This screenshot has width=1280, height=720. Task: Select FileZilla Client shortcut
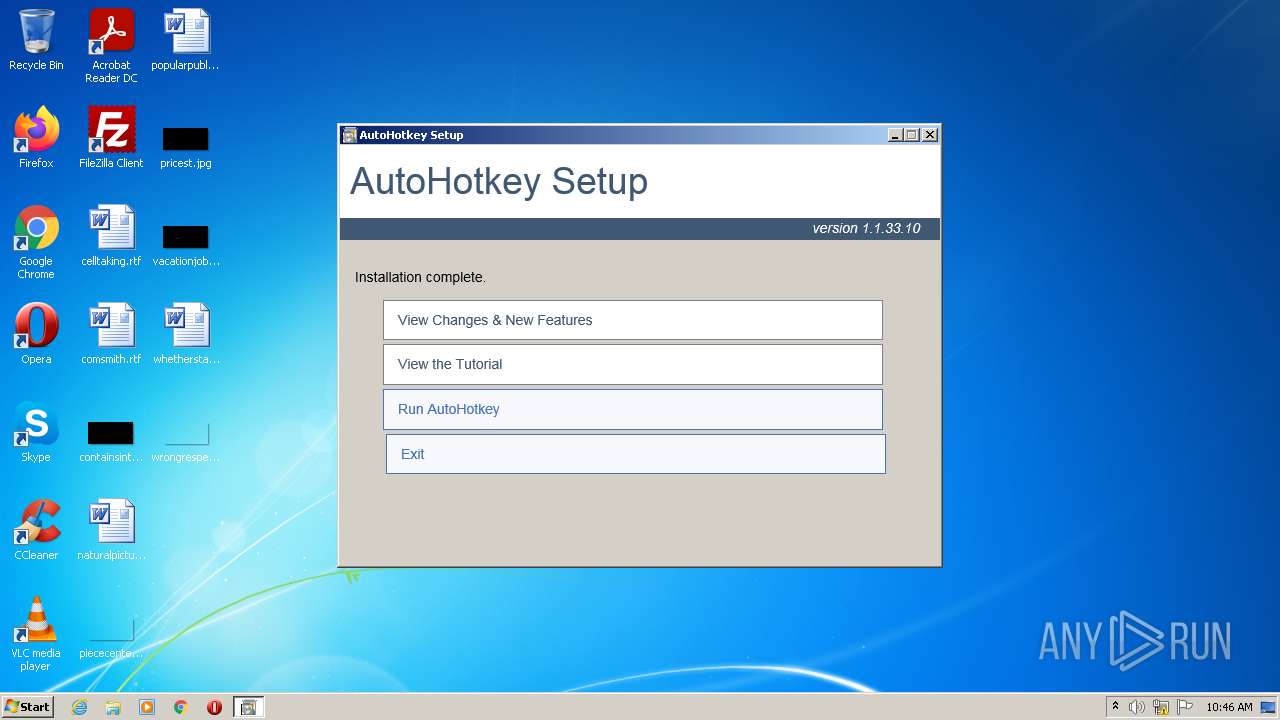click(111, 138)
